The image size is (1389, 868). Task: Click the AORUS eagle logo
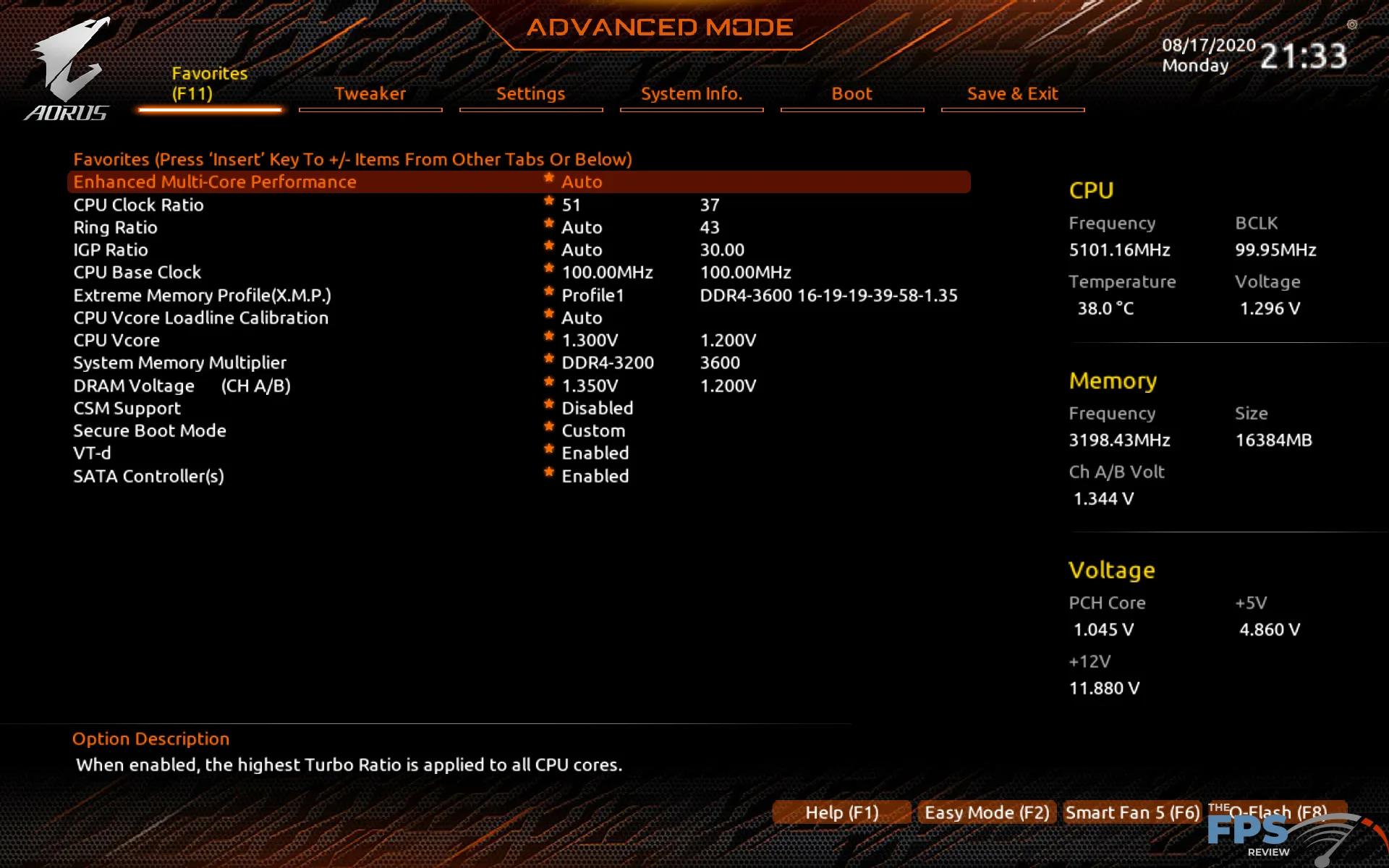pos(67,69)
